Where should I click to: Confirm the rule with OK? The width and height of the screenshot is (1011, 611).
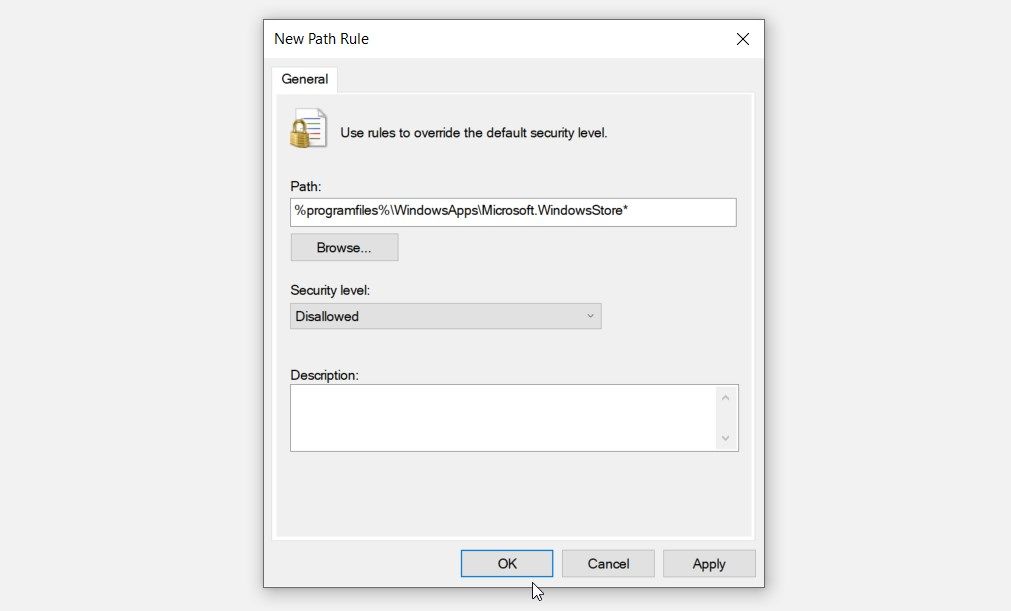(507, 564)
